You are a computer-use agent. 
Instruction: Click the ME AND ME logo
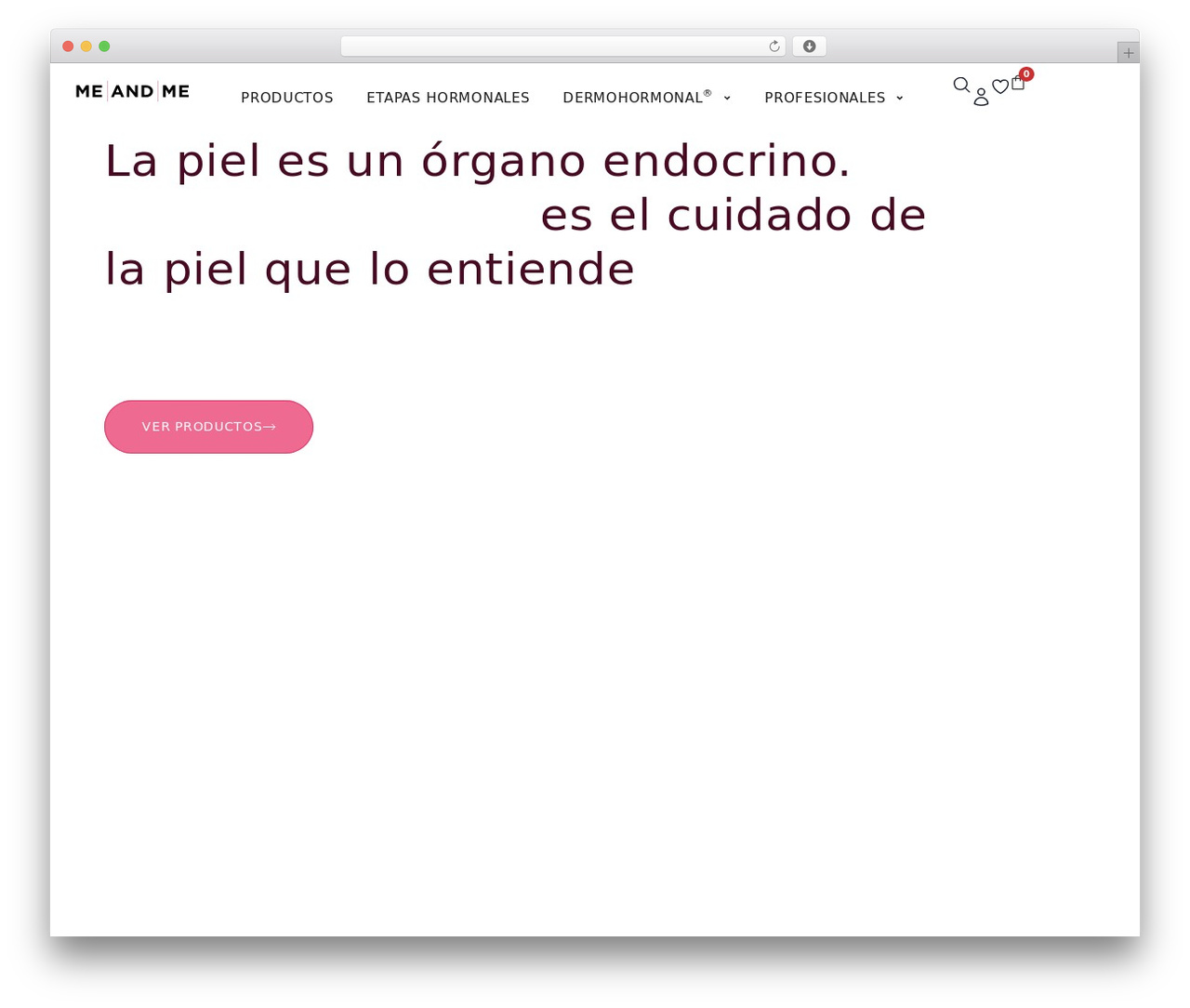tap(132, 91)
